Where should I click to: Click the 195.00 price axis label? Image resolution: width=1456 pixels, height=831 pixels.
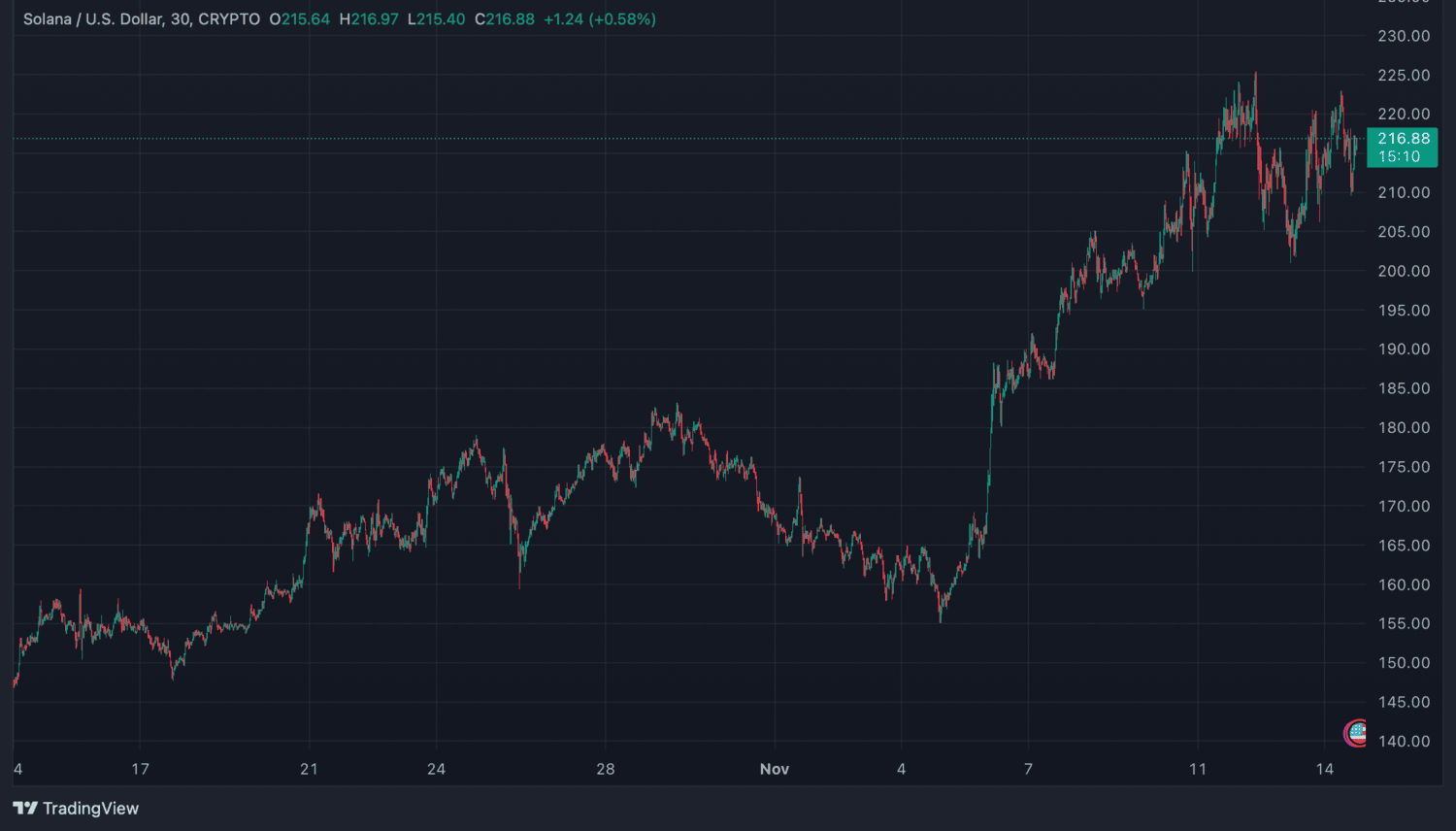click(1404, 311)
